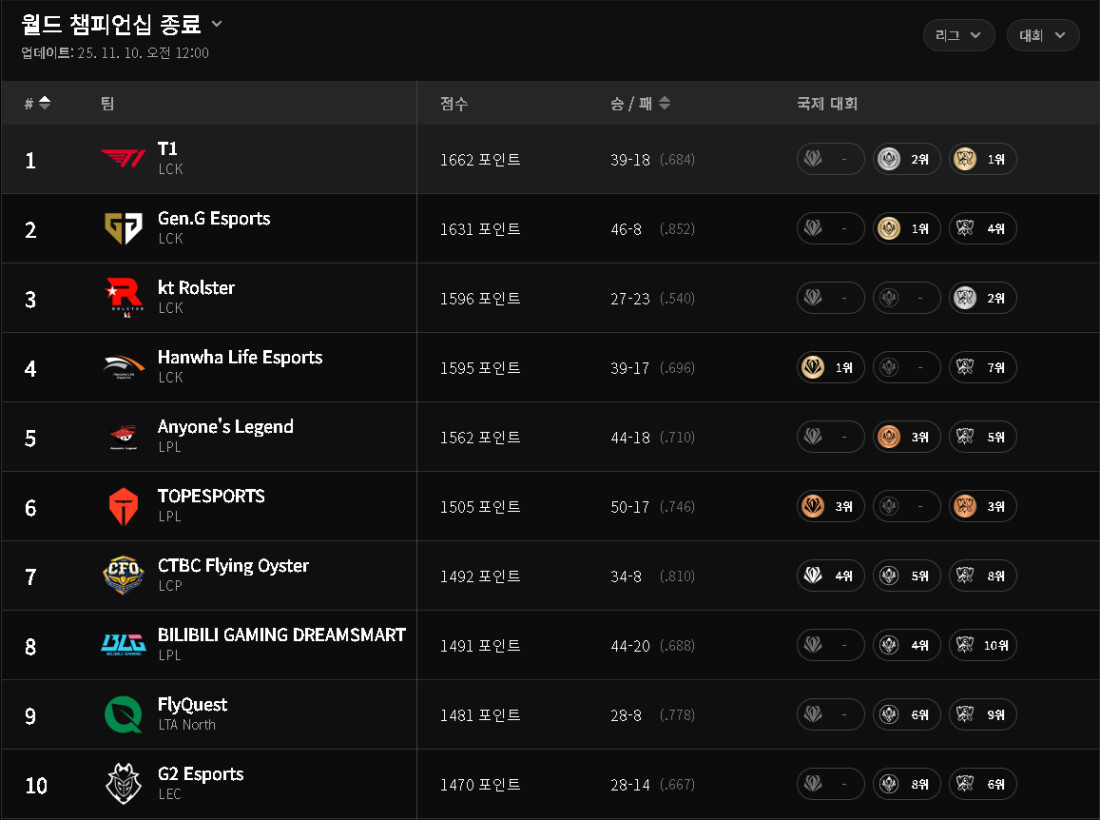Click the kt Rolster logo

(x=123, y=298)
